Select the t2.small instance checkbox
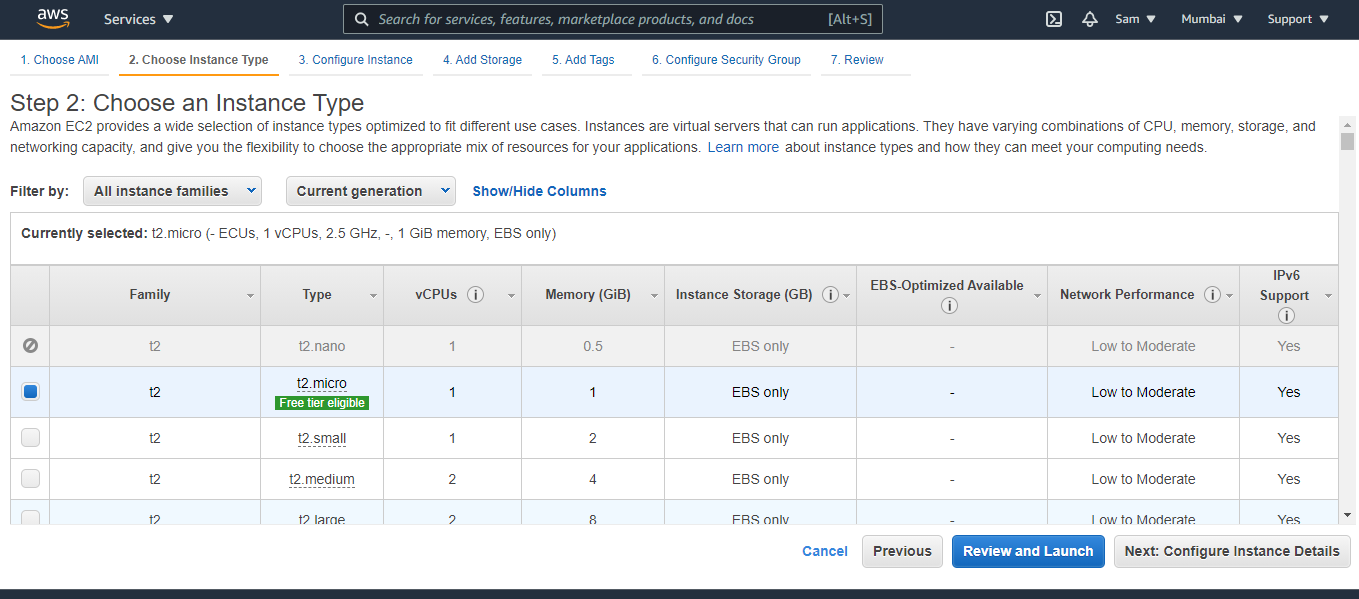The image size is (1359, 599). coord(30,437)
